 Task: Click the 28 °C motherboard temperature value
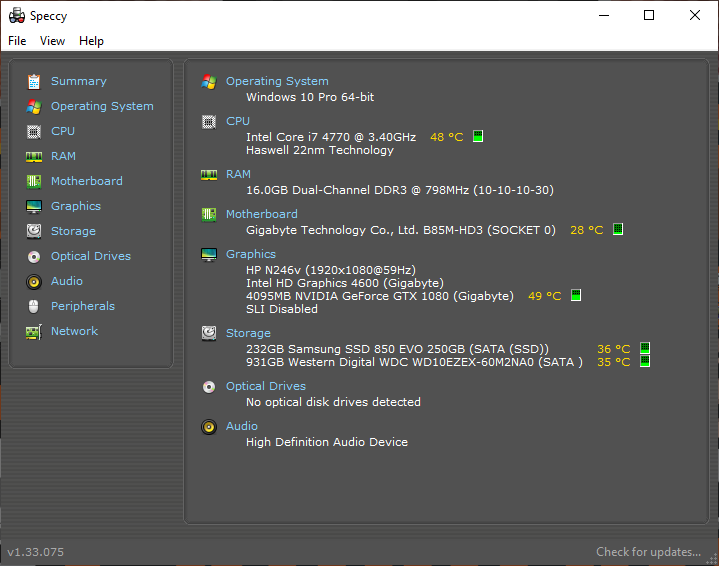click(586, 230)
